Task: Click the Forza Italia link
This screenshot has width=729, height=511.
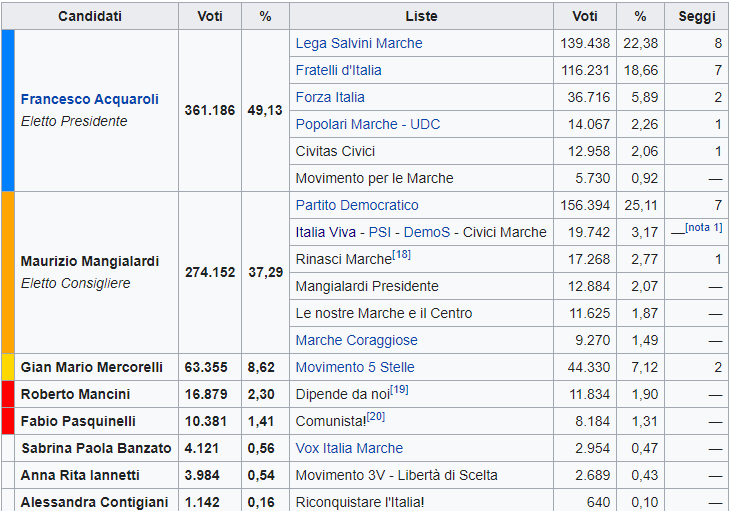Action: [x=330, y=97]
